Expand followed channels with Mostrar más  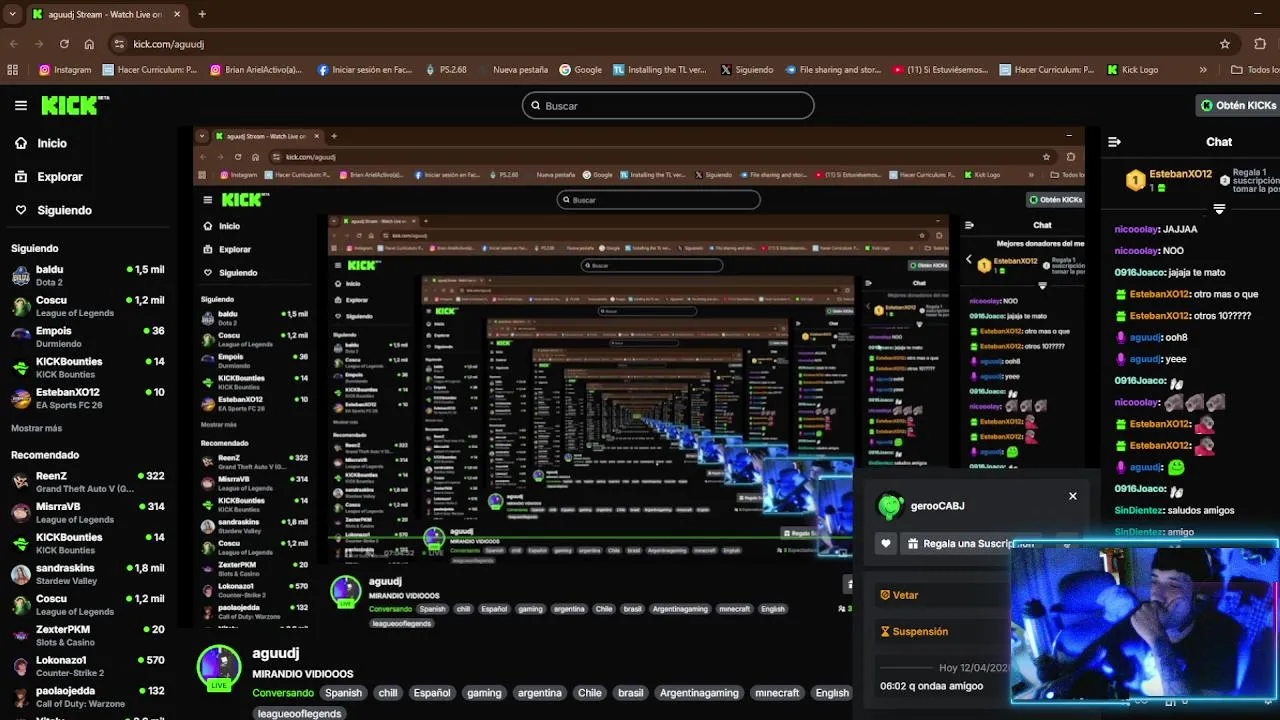[36, 428]
